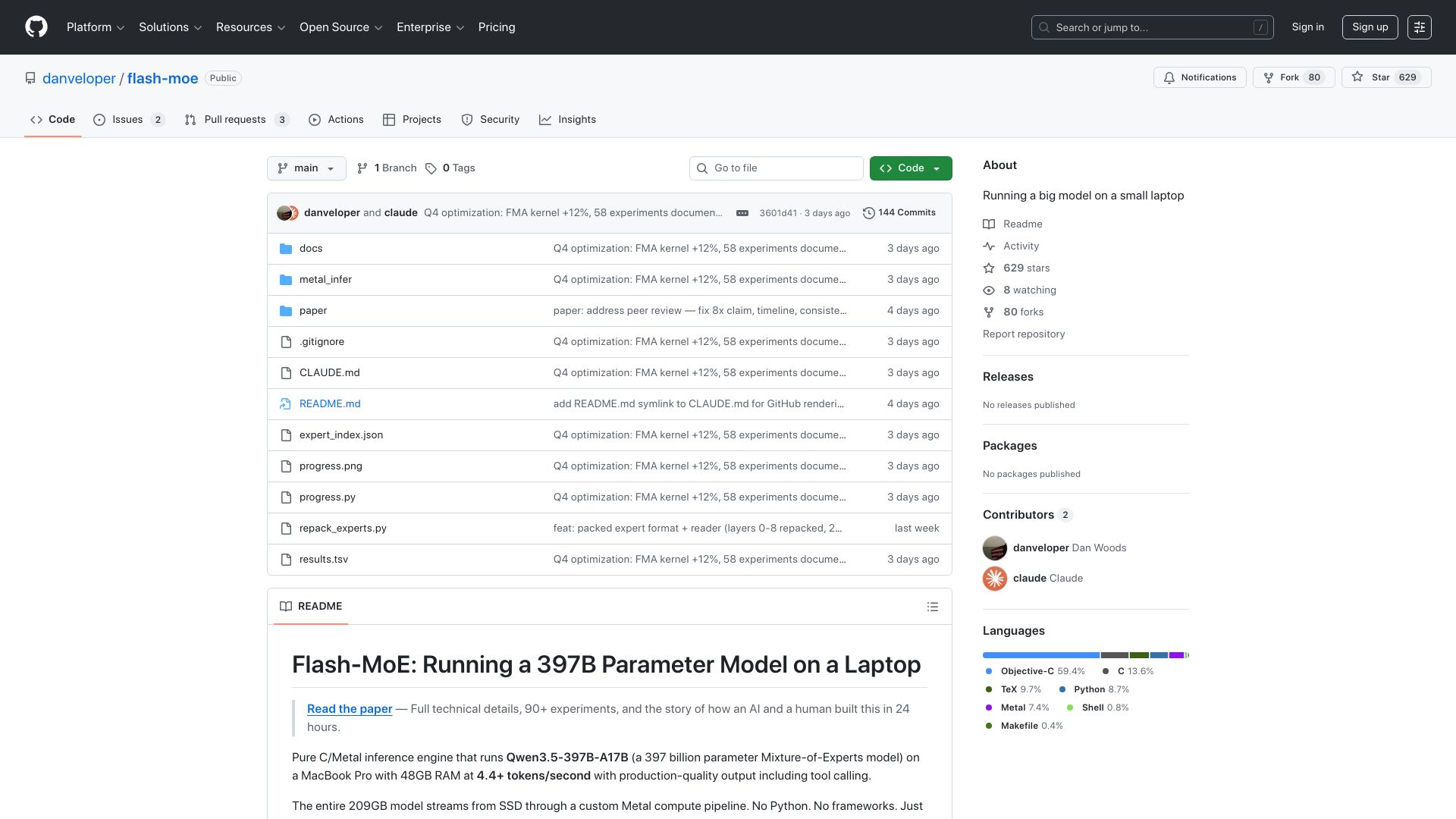Open the Read the paper link
The width and height of the screenshot is (1456, 819).
pos(350,709)
